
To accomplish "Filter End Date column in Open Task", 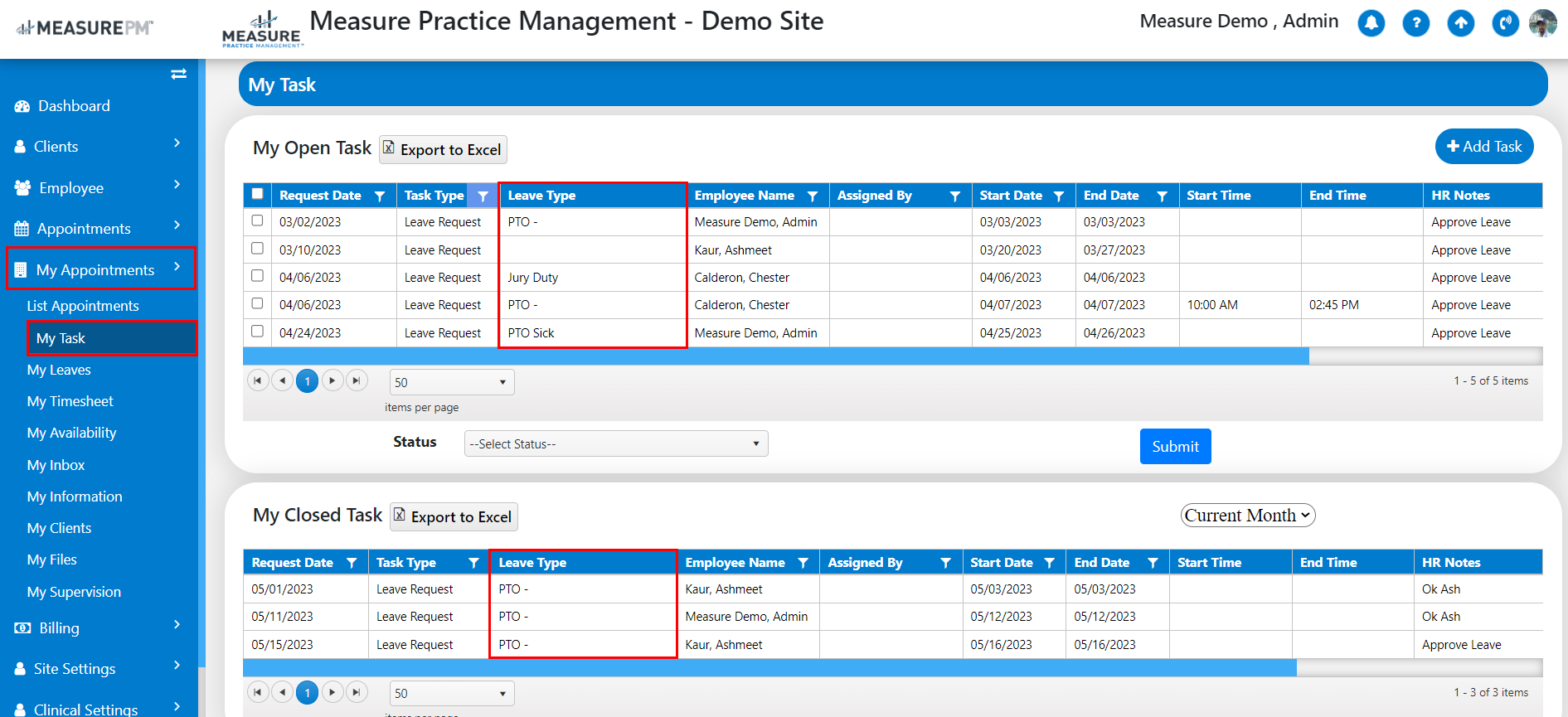I will (1162, 196).
